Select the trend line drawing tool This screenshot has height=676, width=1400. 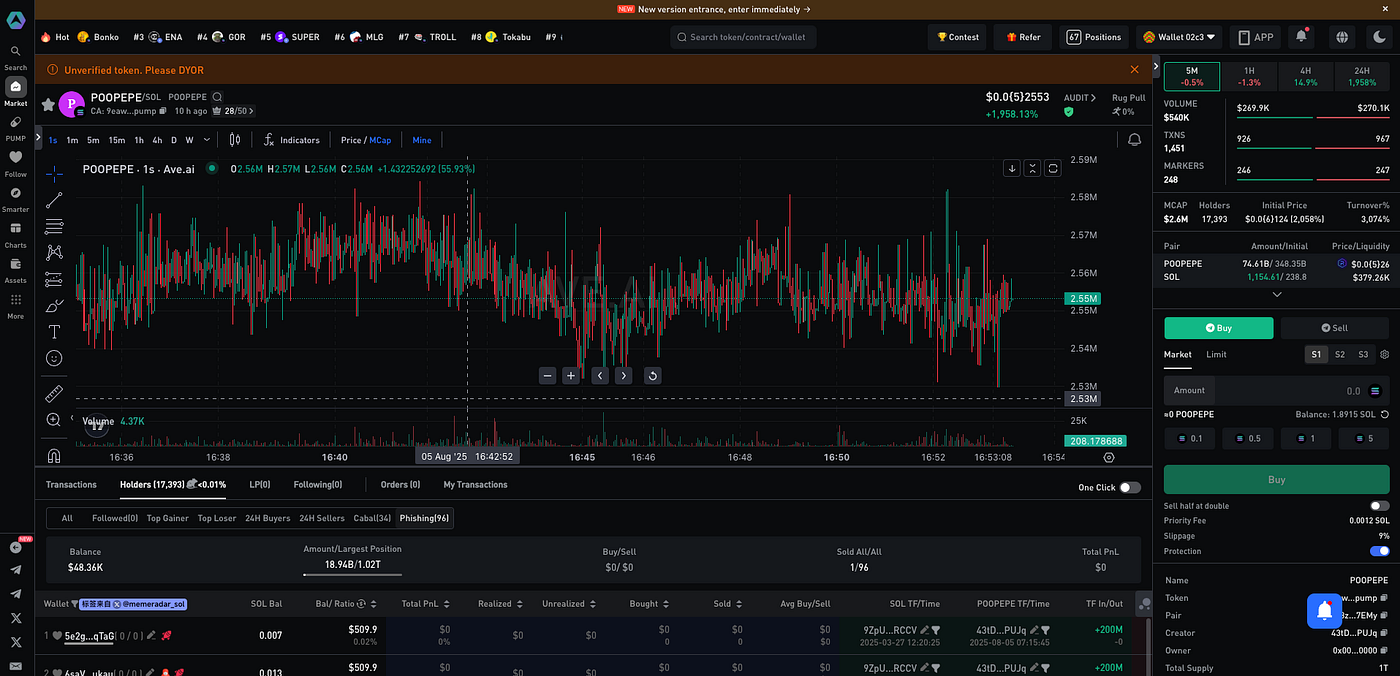54,200
